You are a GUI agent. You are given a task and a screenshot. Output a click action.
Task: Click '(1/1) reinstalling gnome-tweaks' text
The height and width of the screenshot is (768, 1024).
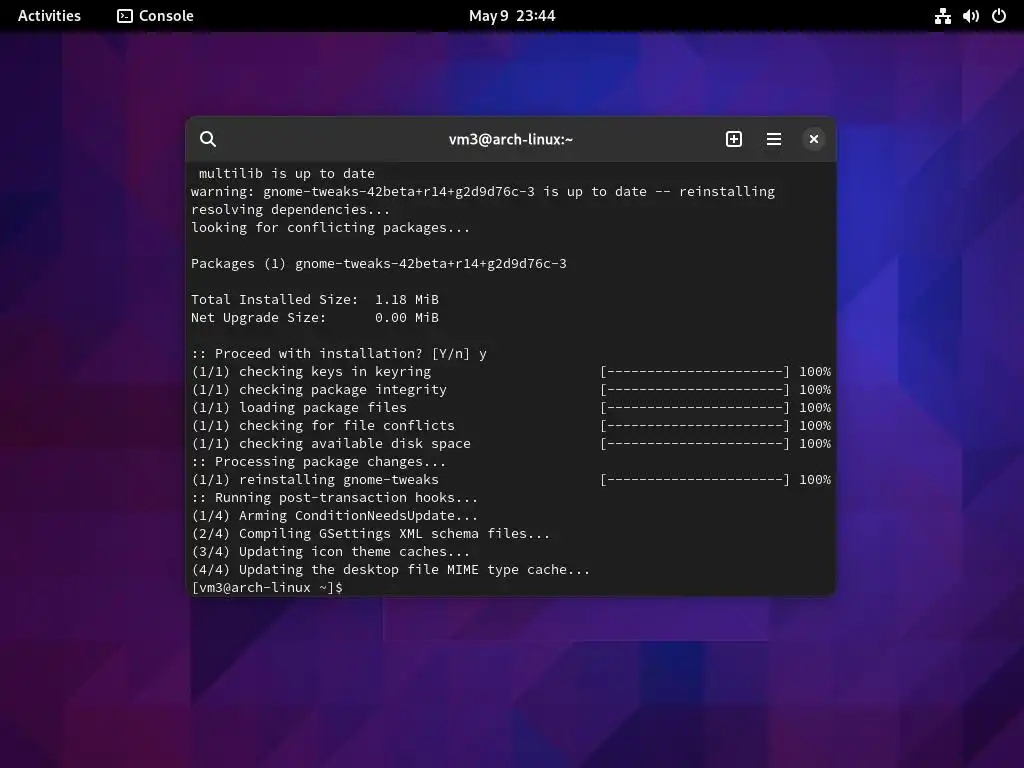click(x=315, y=479)
